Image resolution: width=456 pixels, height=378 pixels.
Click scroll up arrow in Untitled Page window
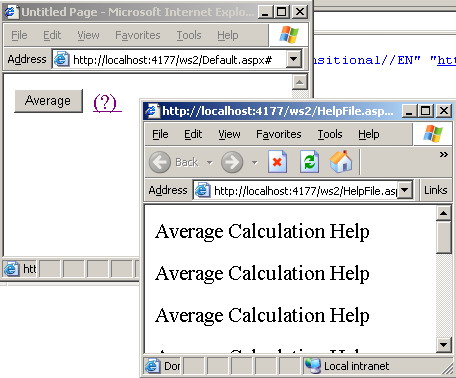(x=299, y=82)
